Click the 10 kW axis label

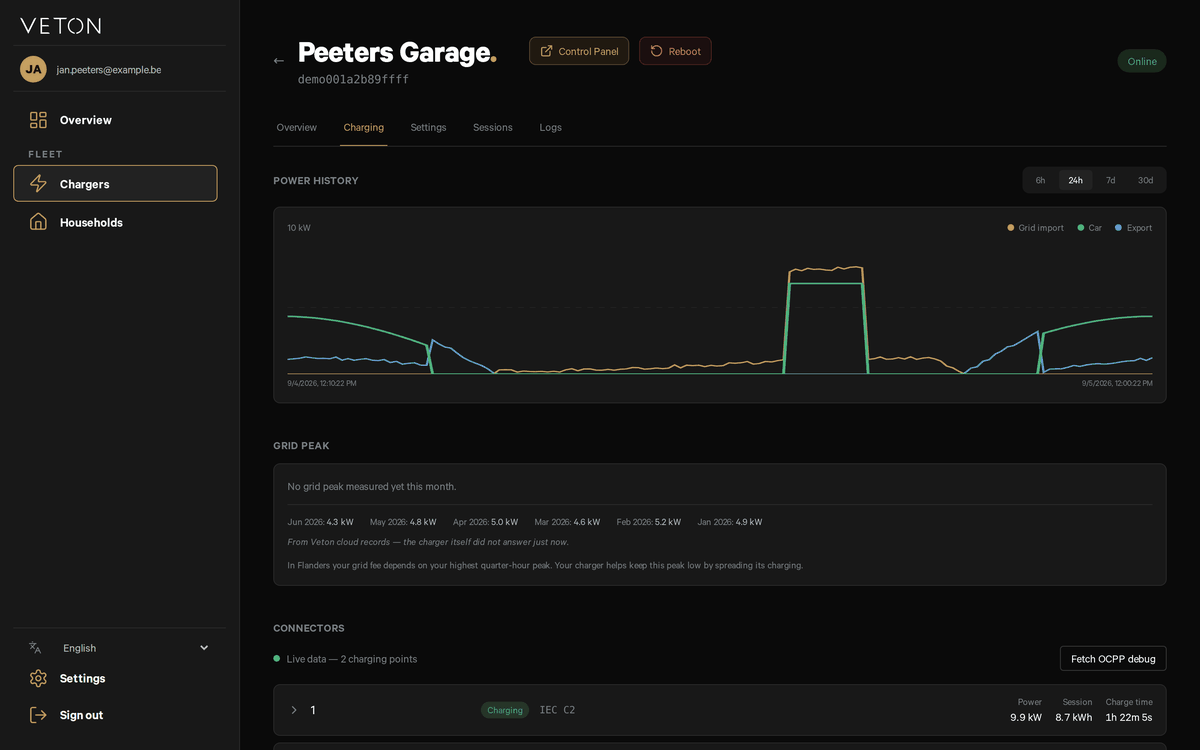pos(299,228)
